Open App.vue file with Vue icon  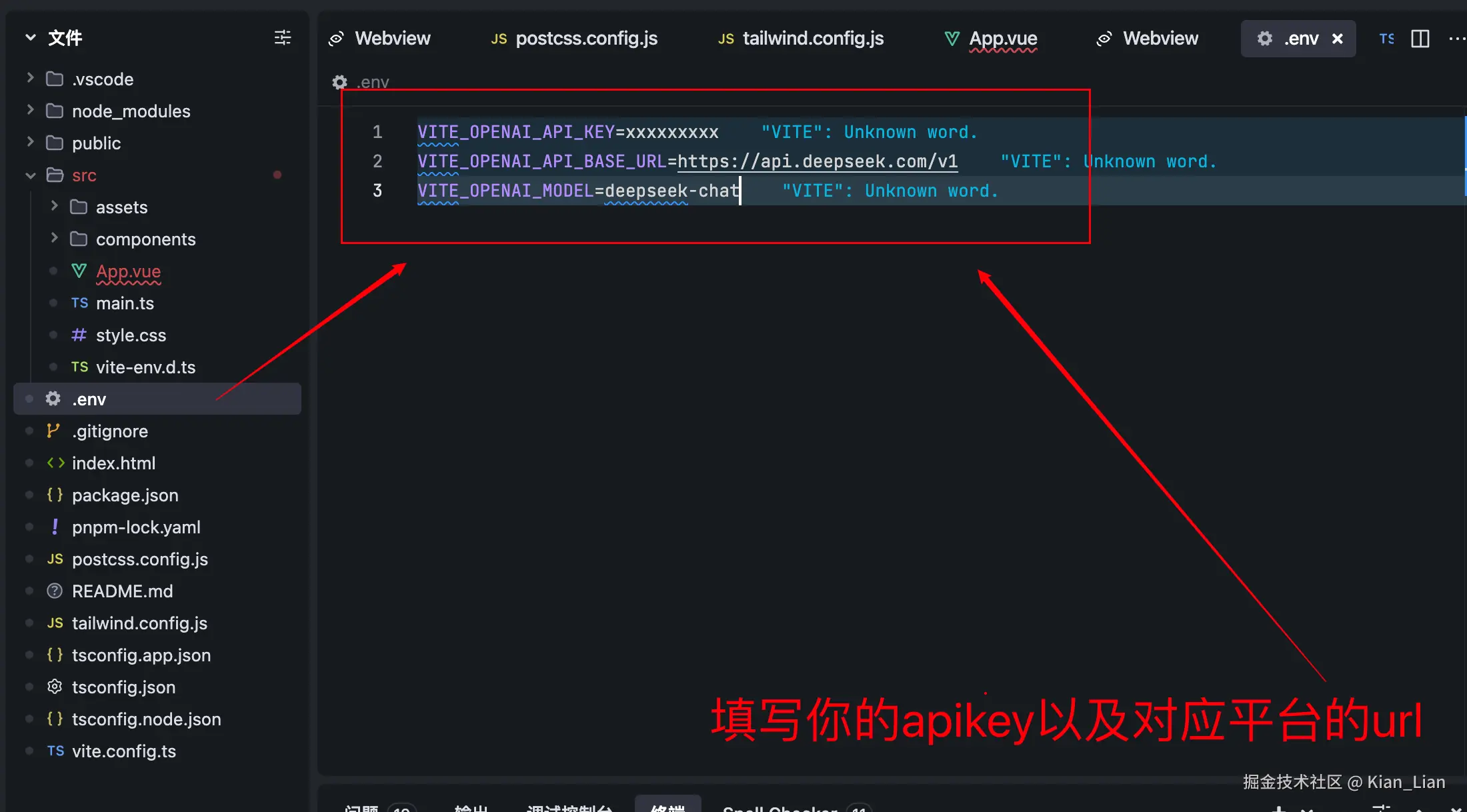(128, 271)
